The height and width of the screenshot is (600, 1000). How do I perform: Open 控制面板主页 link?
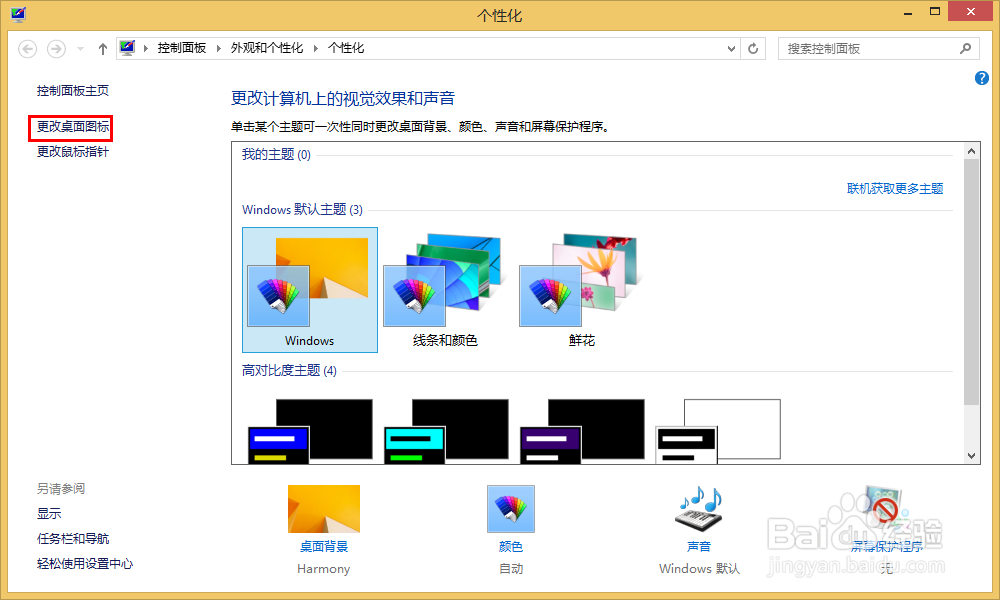tap(73, 91)
